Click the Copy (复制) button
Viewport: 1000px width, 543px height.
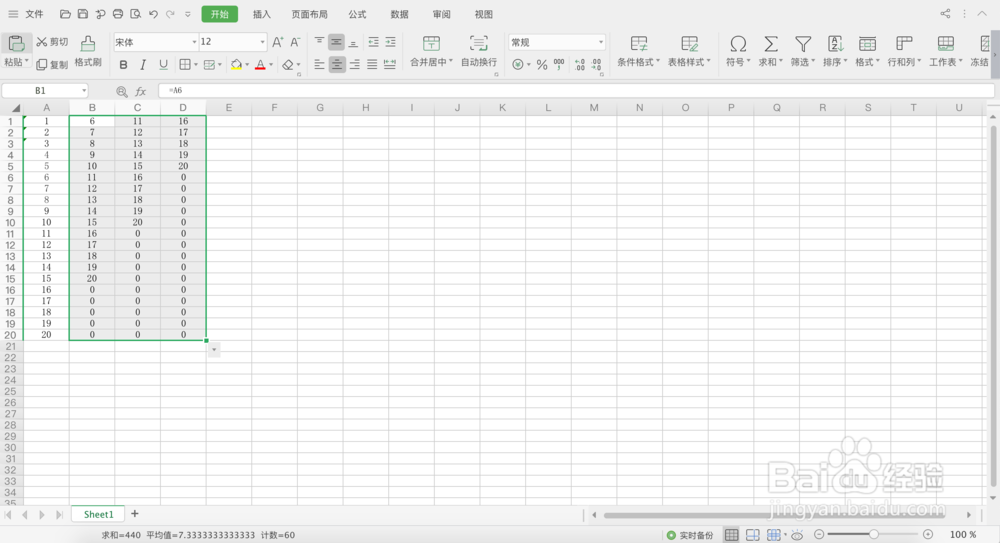[x=52, y=64]
